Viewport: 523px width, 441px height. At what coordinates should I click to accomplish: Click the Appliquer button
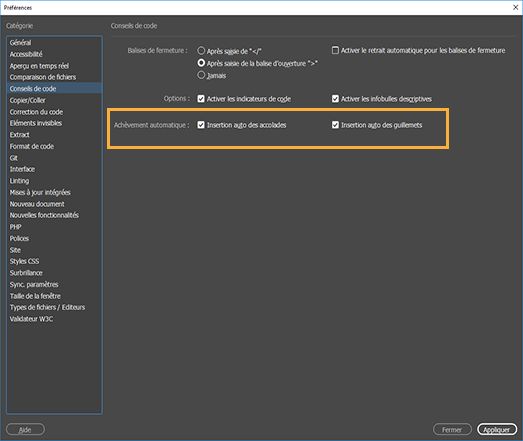tap(497, 429)
